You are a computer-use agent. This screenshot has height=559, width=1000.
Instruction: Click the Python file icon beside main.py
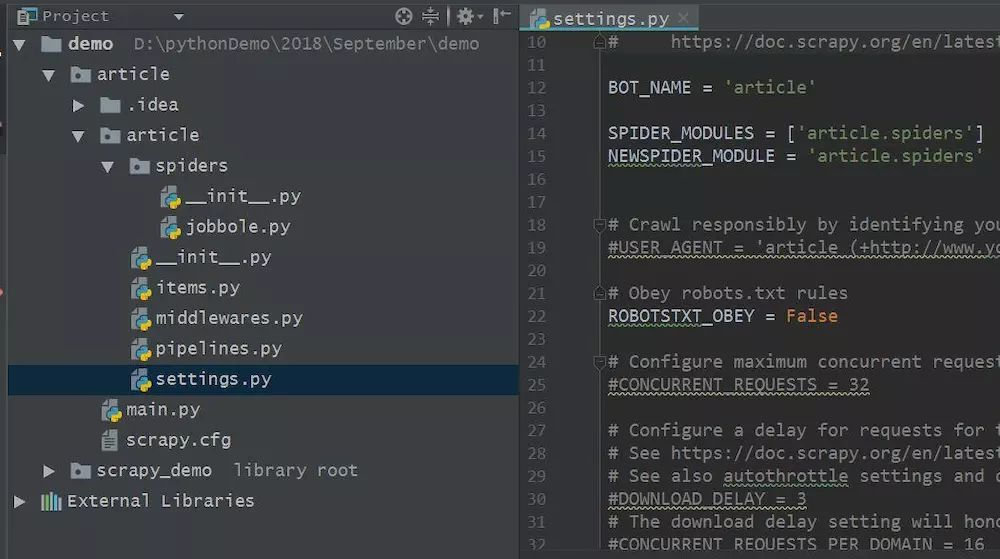coord(111,411)
